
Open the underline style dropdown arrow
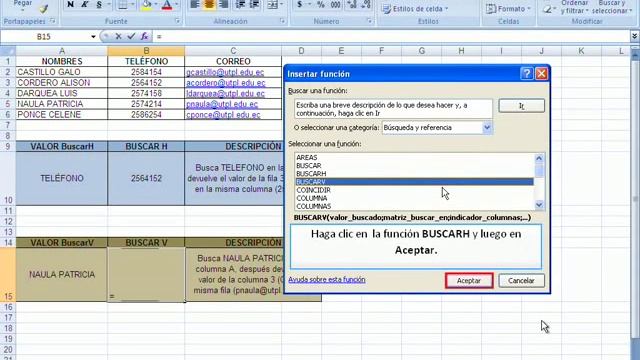pos(109,4)
